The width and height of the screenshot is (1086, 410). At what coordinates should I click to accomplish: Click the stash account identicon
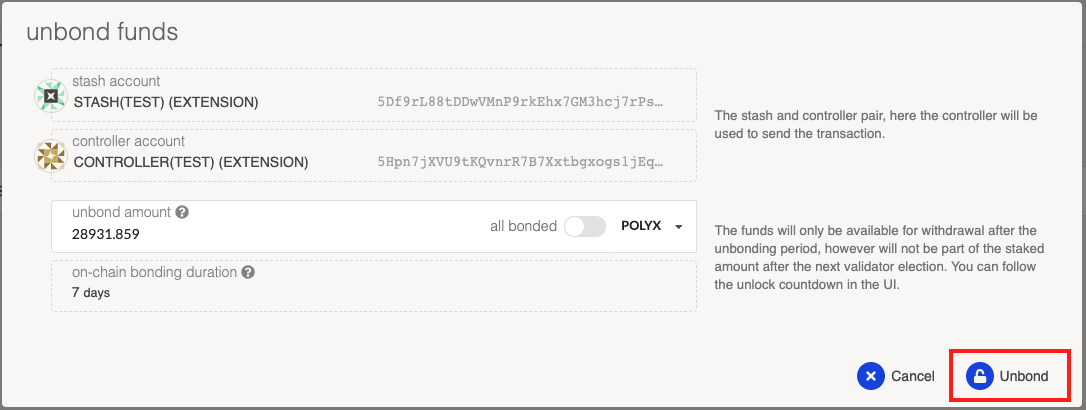click(x=51, y=96)
